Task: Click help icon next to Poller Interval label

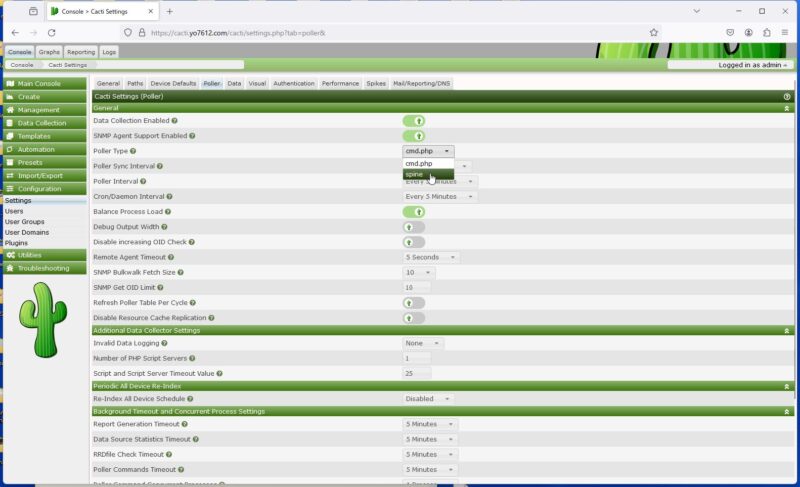Action: coord(143,182)
